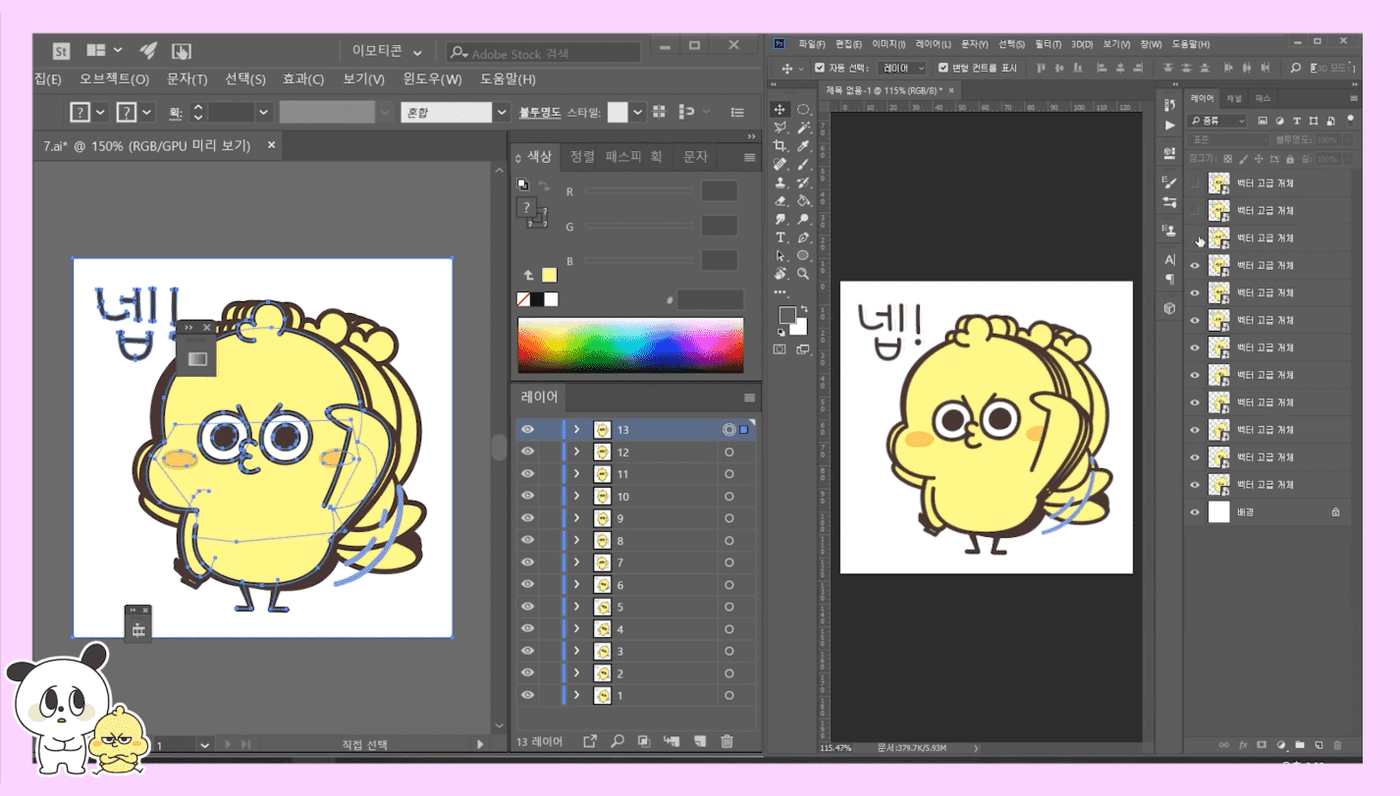Open Photoshop Actions panel play icon

tap(1170, 126)
